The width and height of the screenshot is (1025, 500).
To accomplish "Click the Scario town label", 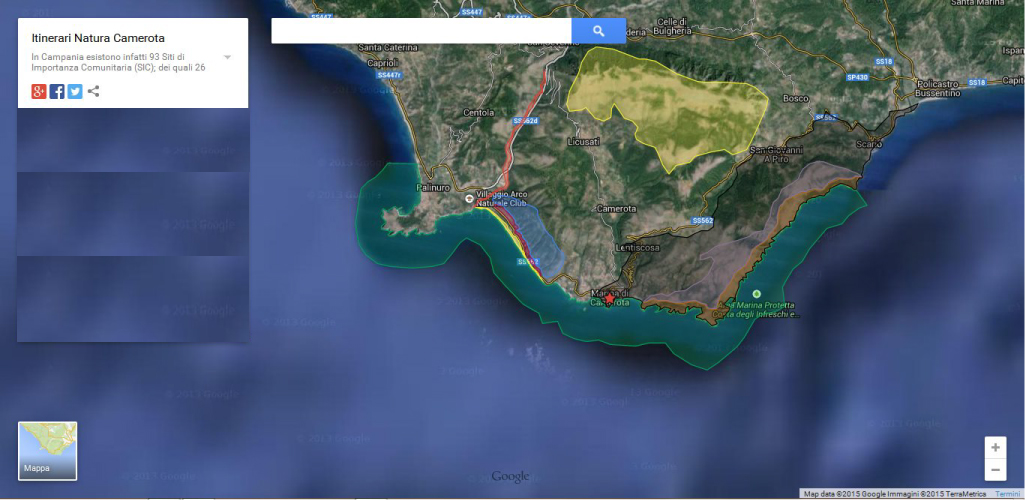I will click(869, 144).
